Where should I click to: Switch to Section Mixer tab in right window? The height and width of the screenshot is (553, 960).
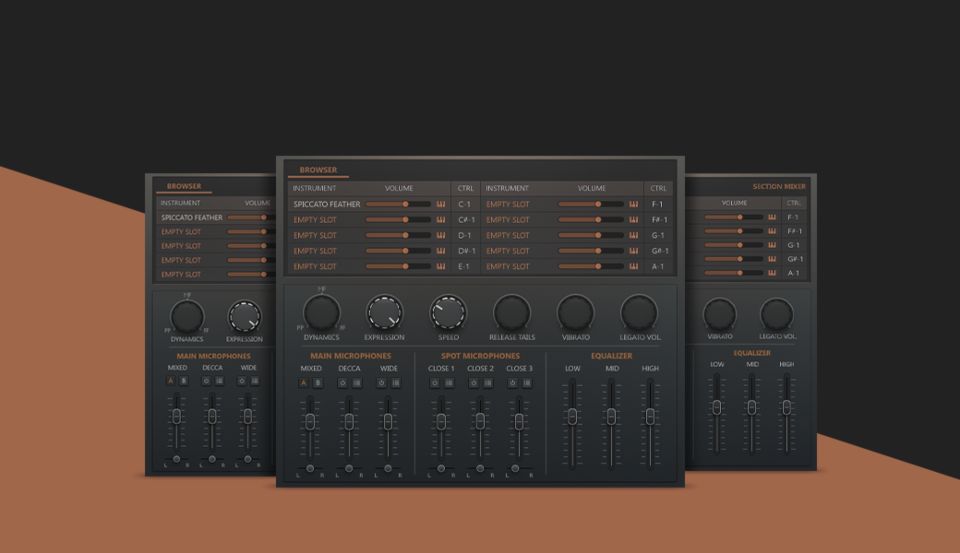[x=779, y=186]
